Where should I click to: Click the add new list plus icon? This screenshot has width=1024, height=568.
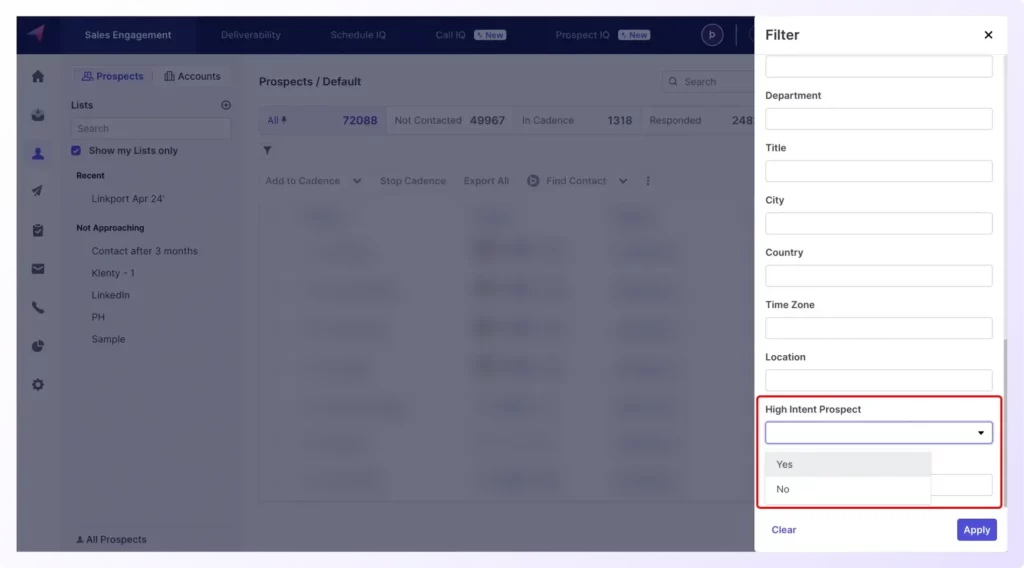226,105
